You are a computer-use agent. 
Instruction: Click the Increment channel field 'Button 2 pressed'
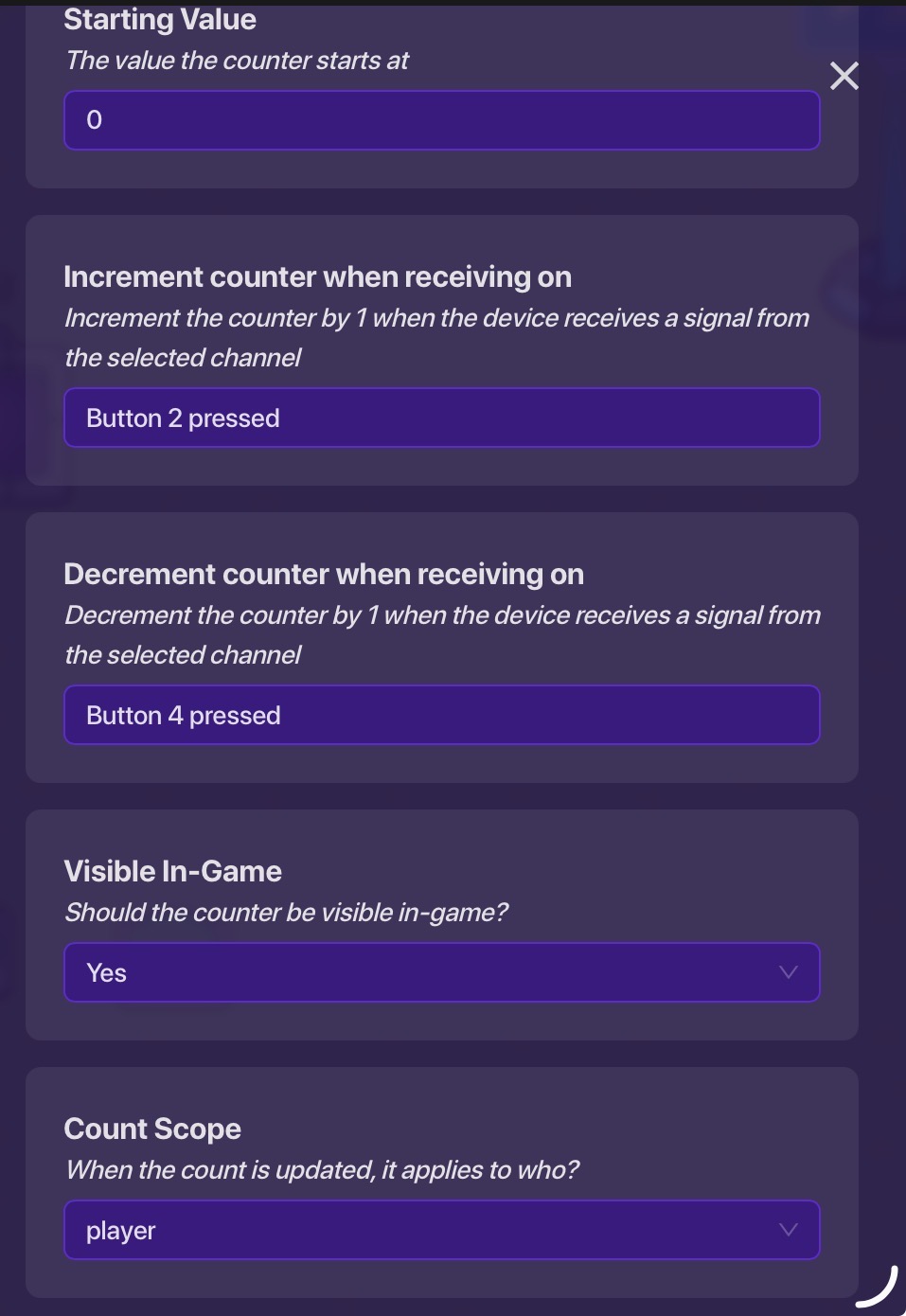pos(441,418)
